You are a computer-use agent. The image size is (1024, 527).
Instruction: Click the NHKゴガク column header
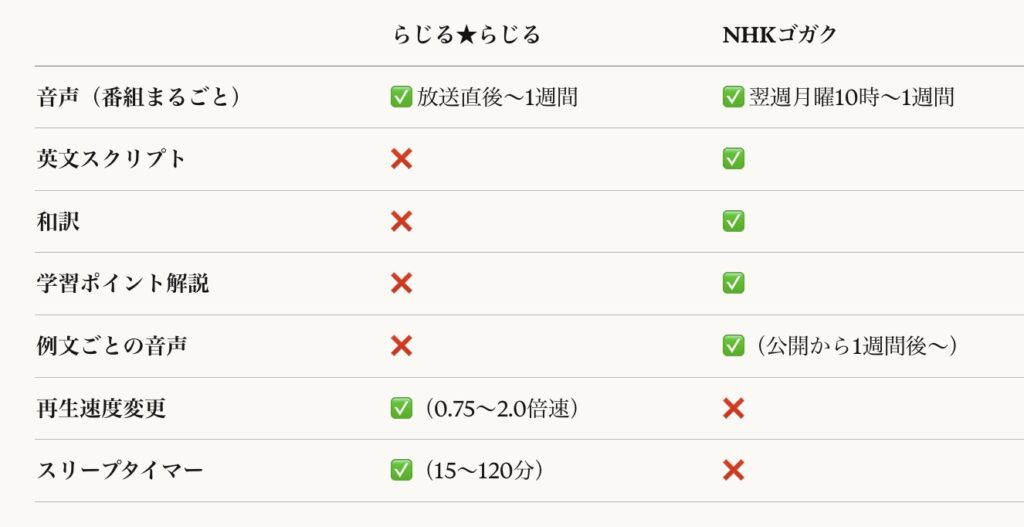pyautogui.click(x=780, y=35)
